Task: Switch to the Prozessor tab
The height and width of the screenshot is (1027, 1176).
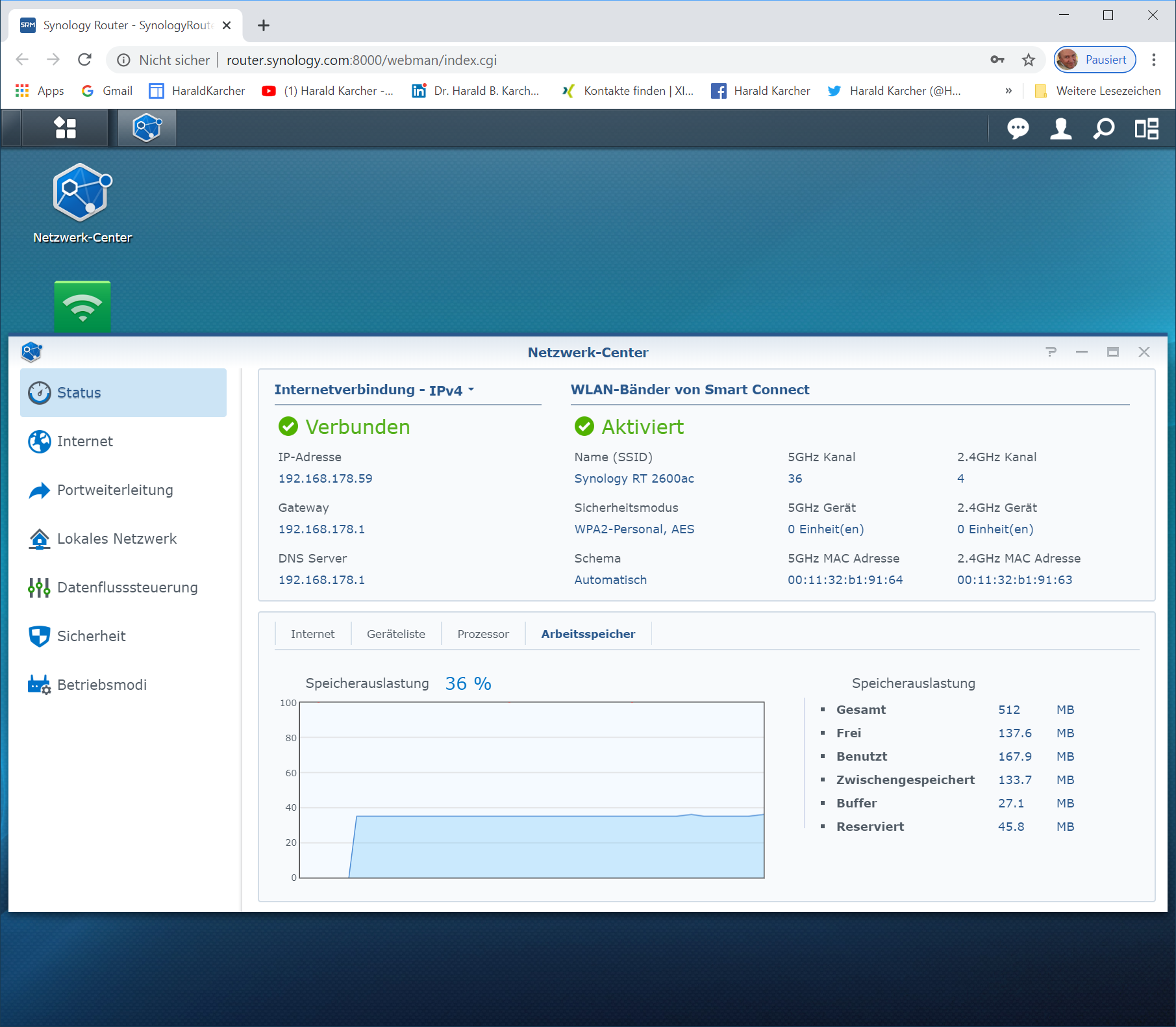Action: [482, 634]
